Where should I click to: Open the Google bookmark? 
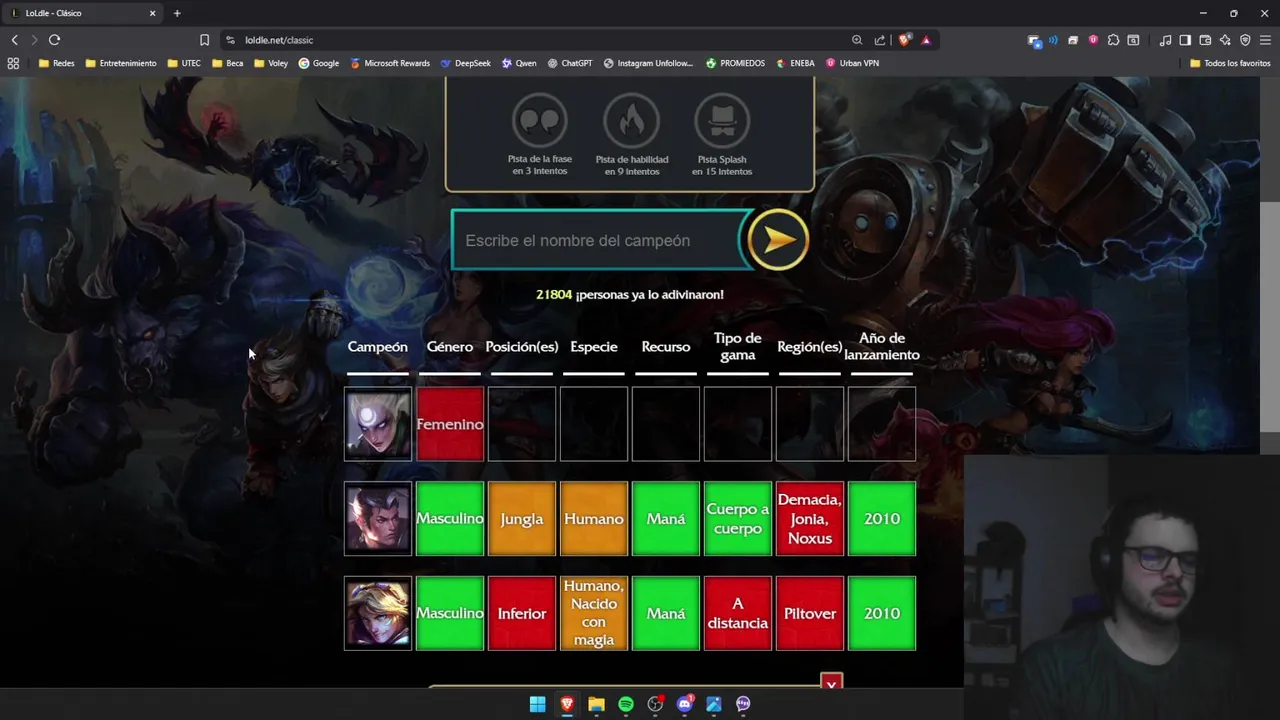point(319,63)
